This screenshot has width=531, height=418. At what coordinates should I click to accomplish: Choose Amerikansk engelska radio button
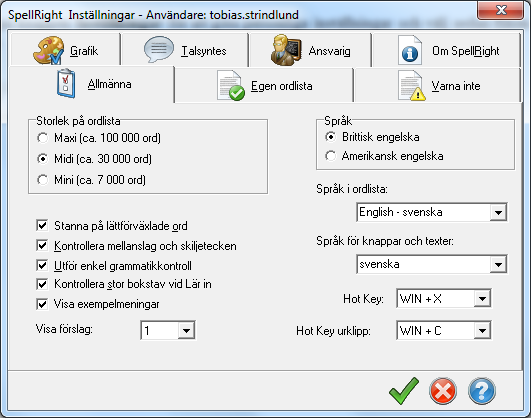tap(331, 156)
